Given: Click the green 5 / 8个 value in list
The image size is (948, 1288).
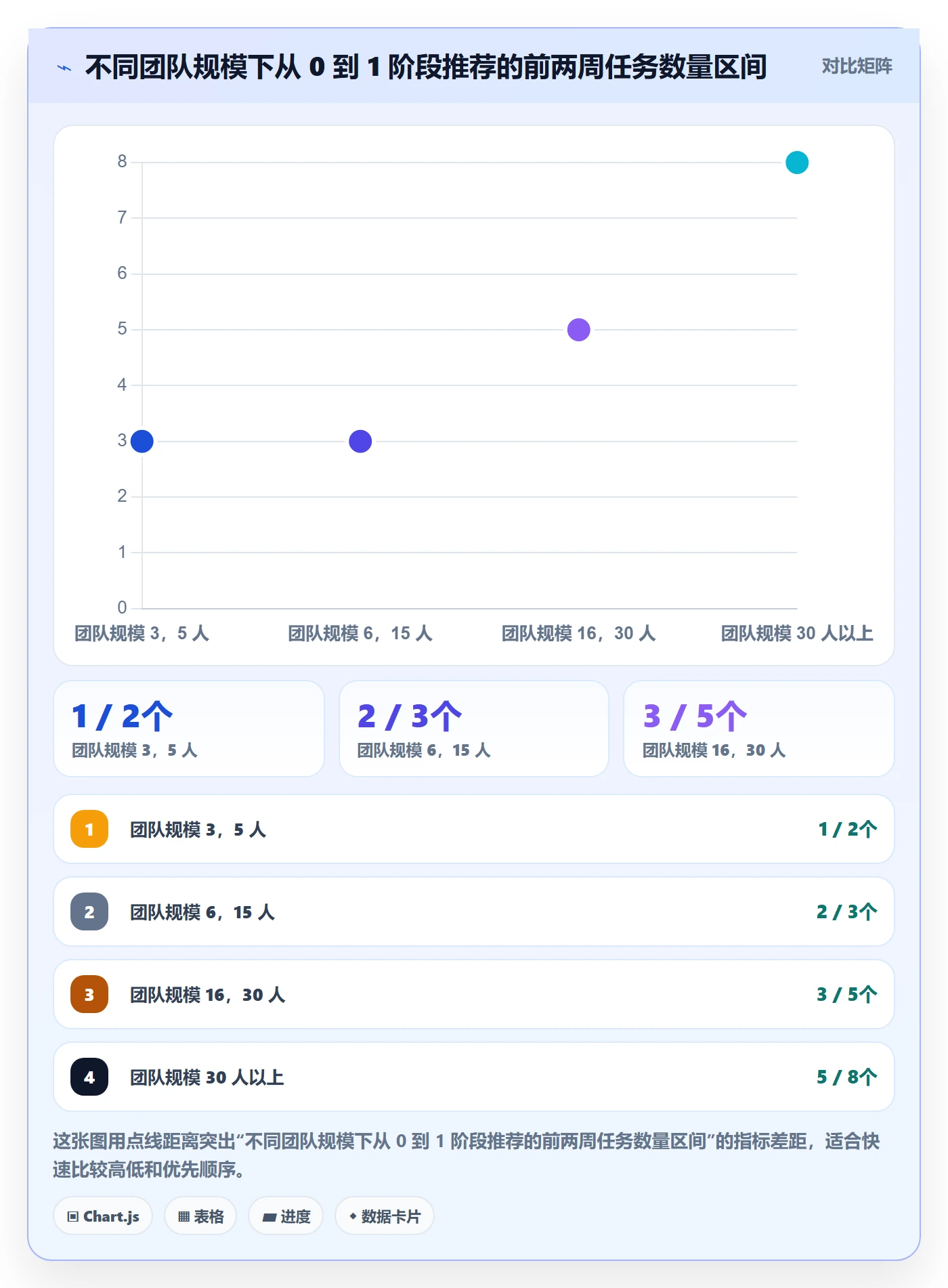Looking at the screenshot, I should (x=847, y=1077).
